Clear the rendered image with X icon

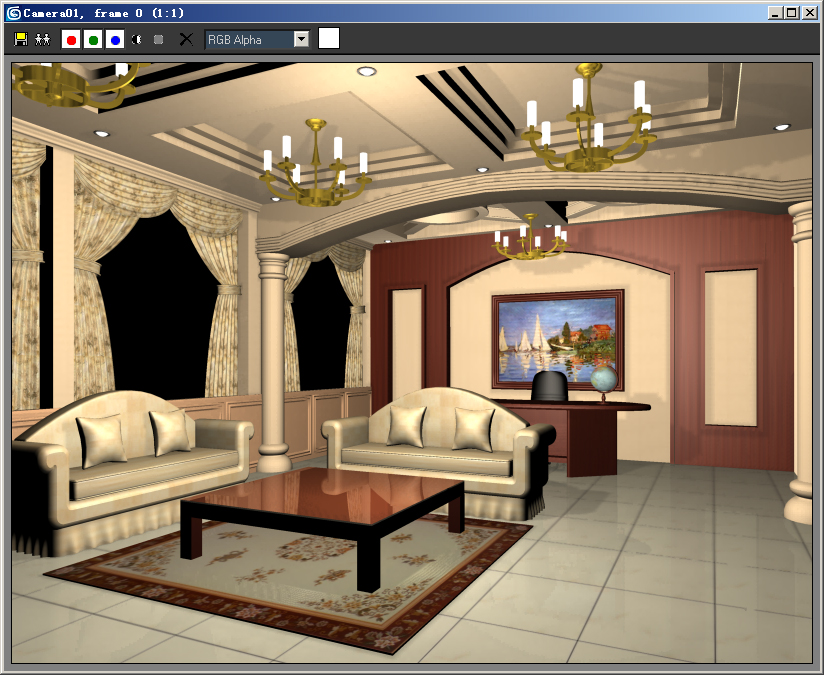coord(186,39)
